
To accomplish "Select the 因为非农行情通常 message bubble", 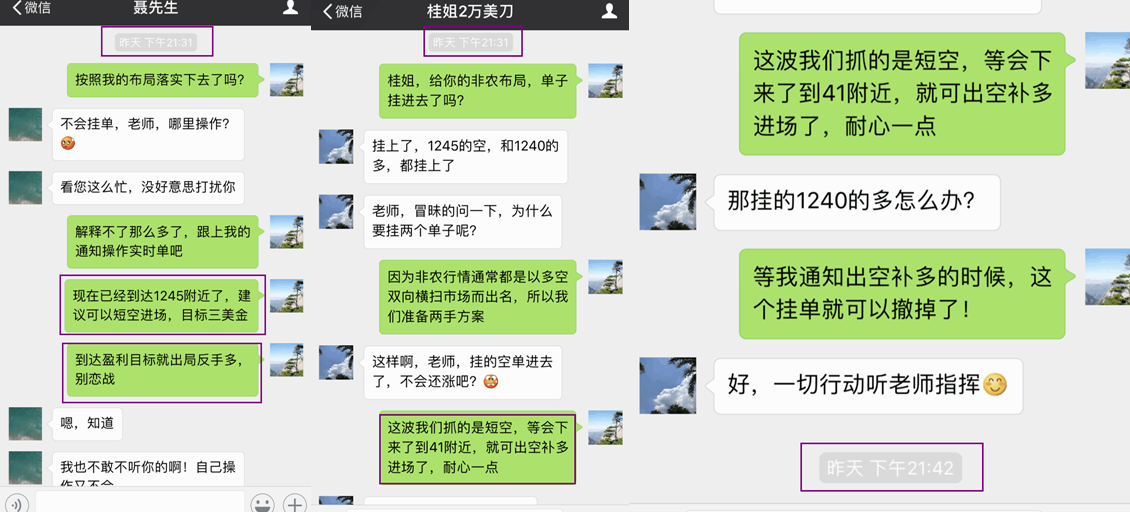I will (478, 296).
